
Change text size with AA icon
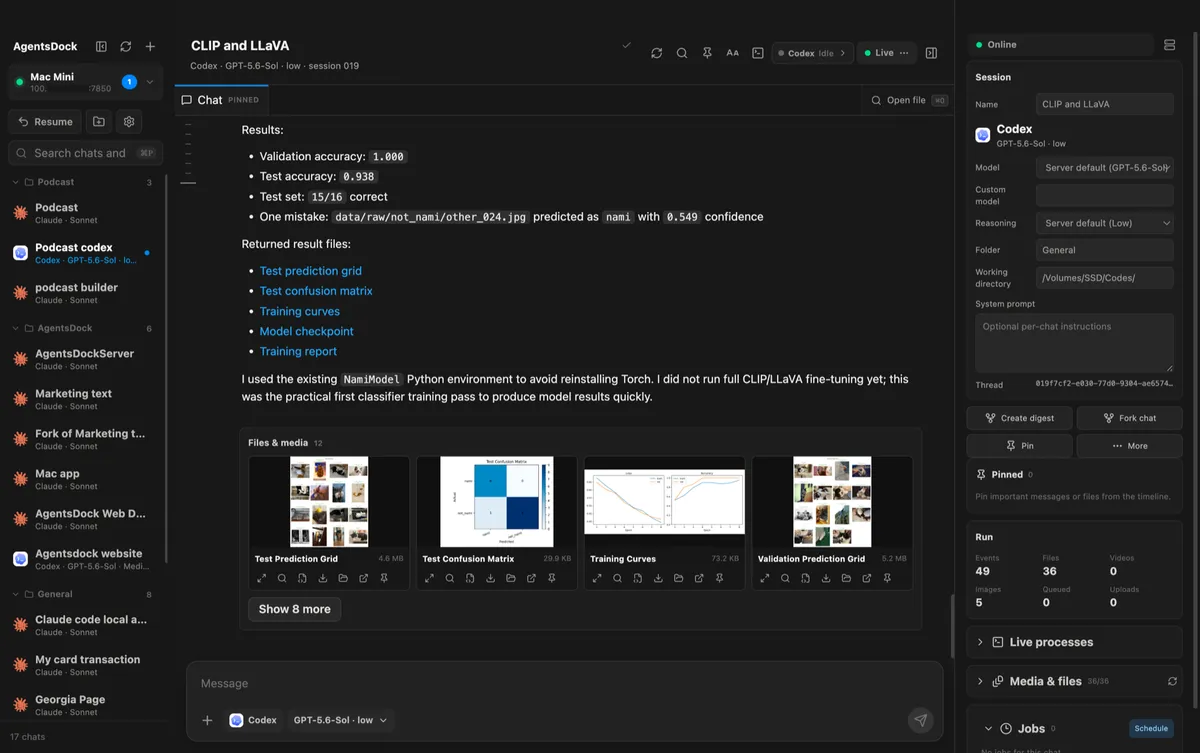(732, 53)
